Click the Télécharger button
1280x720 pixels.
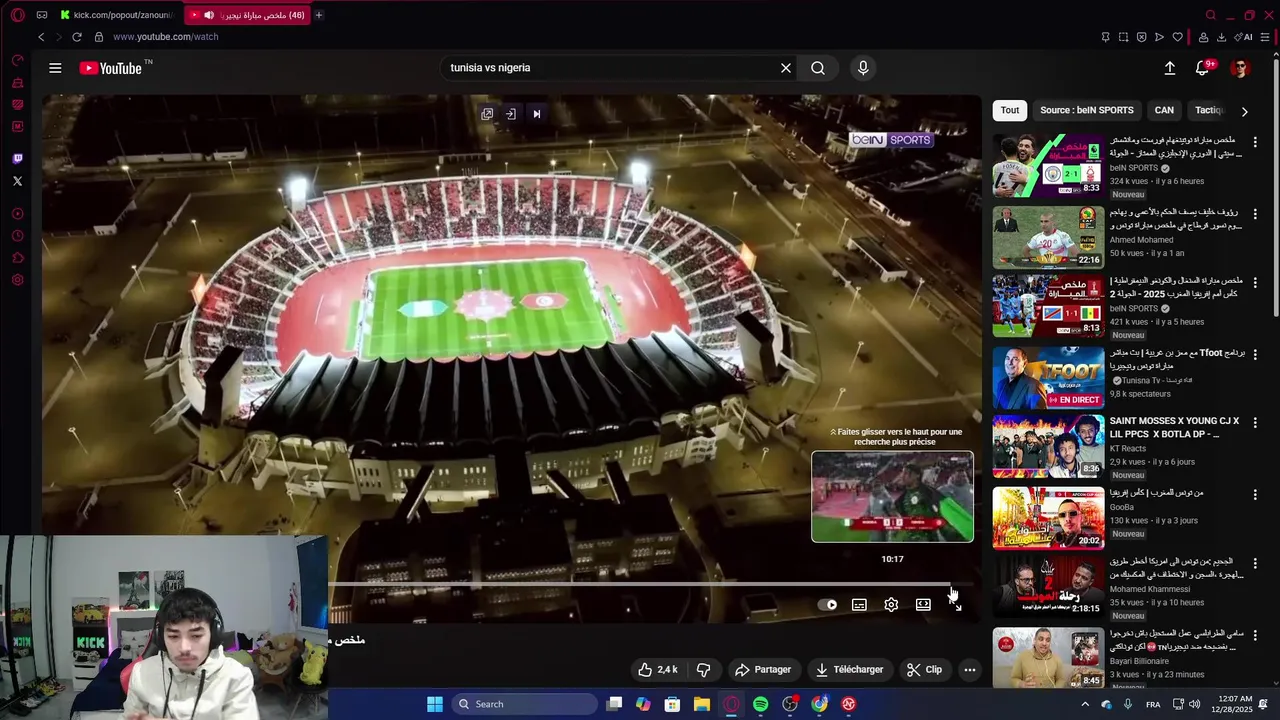(849, 670)
